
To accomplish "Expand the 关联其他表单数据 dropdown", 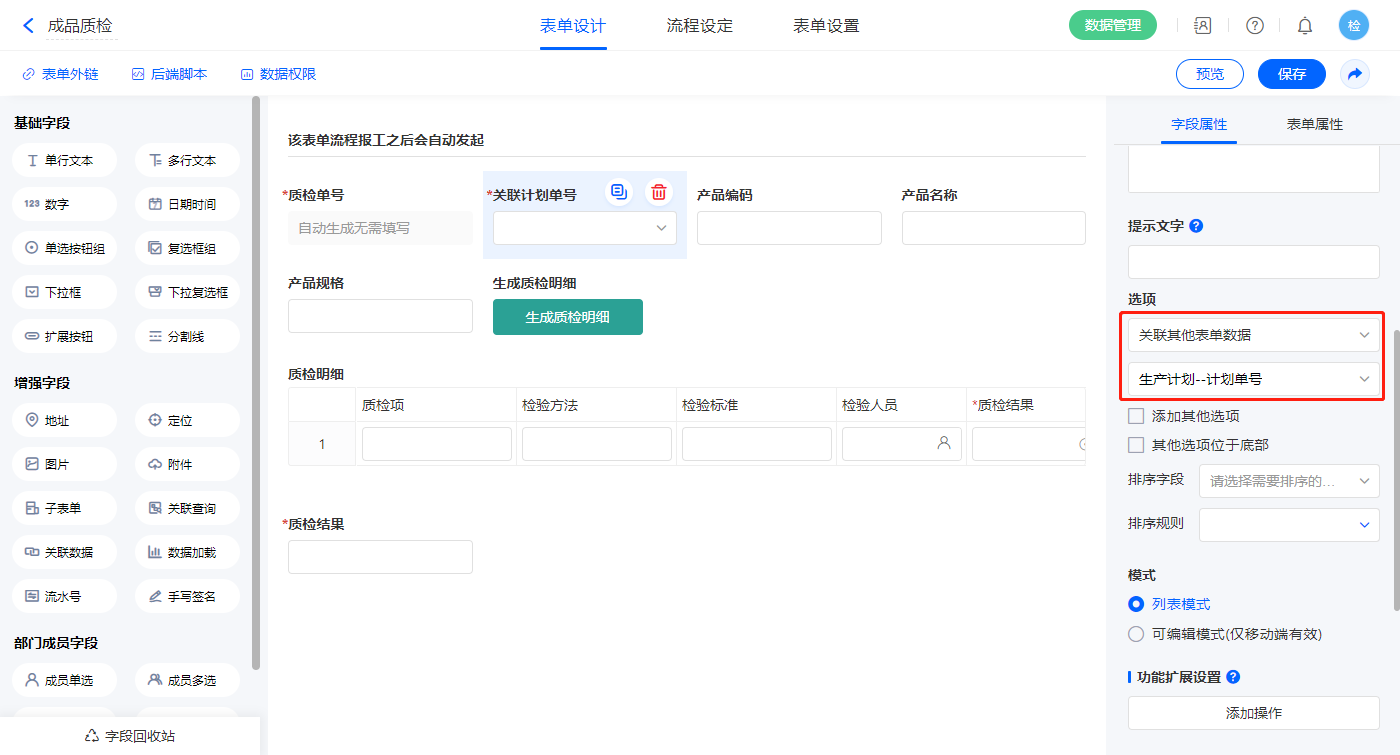I will [1253, 335].
